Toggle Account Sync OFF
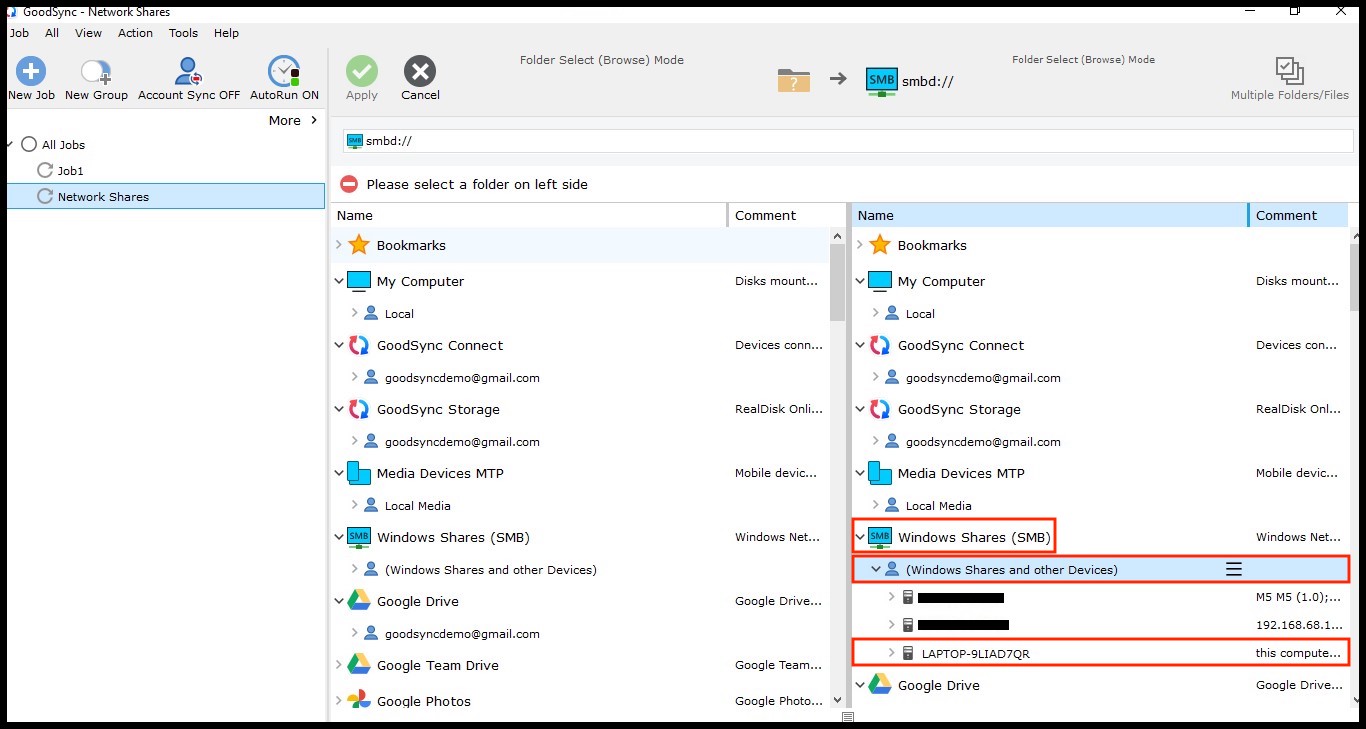Image resolution: width=1366 pixels, height=729 pixels. pyautogui.click(x=188, y=72)
